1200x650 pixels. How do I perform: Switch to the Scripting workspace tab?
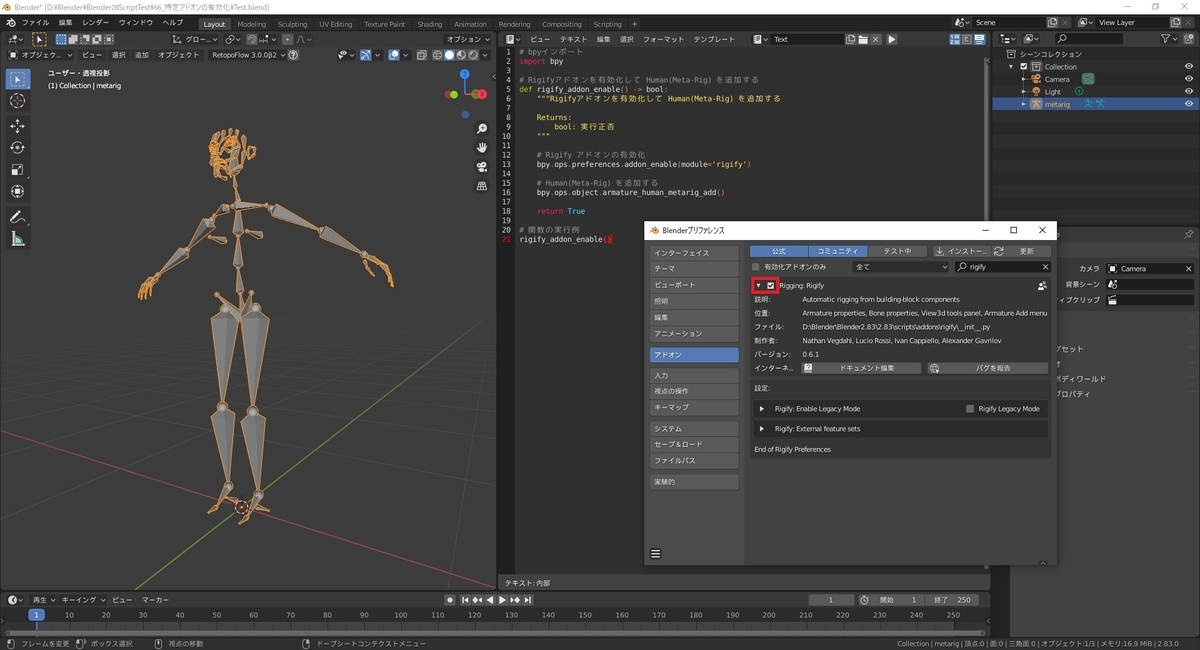607,24
